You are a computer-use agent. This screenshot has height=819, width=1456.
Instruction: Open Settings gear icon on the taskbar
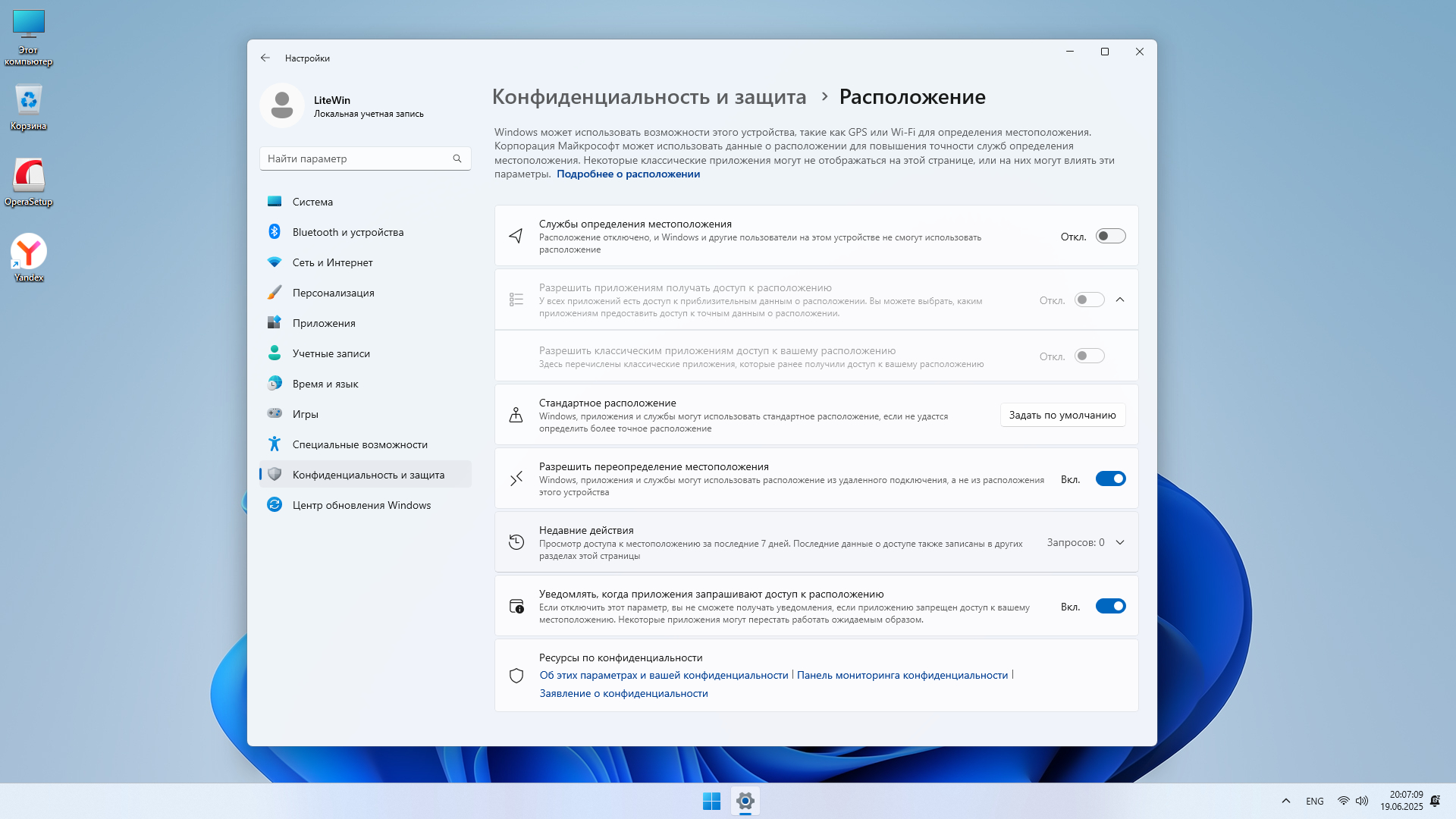coord(745,801)
